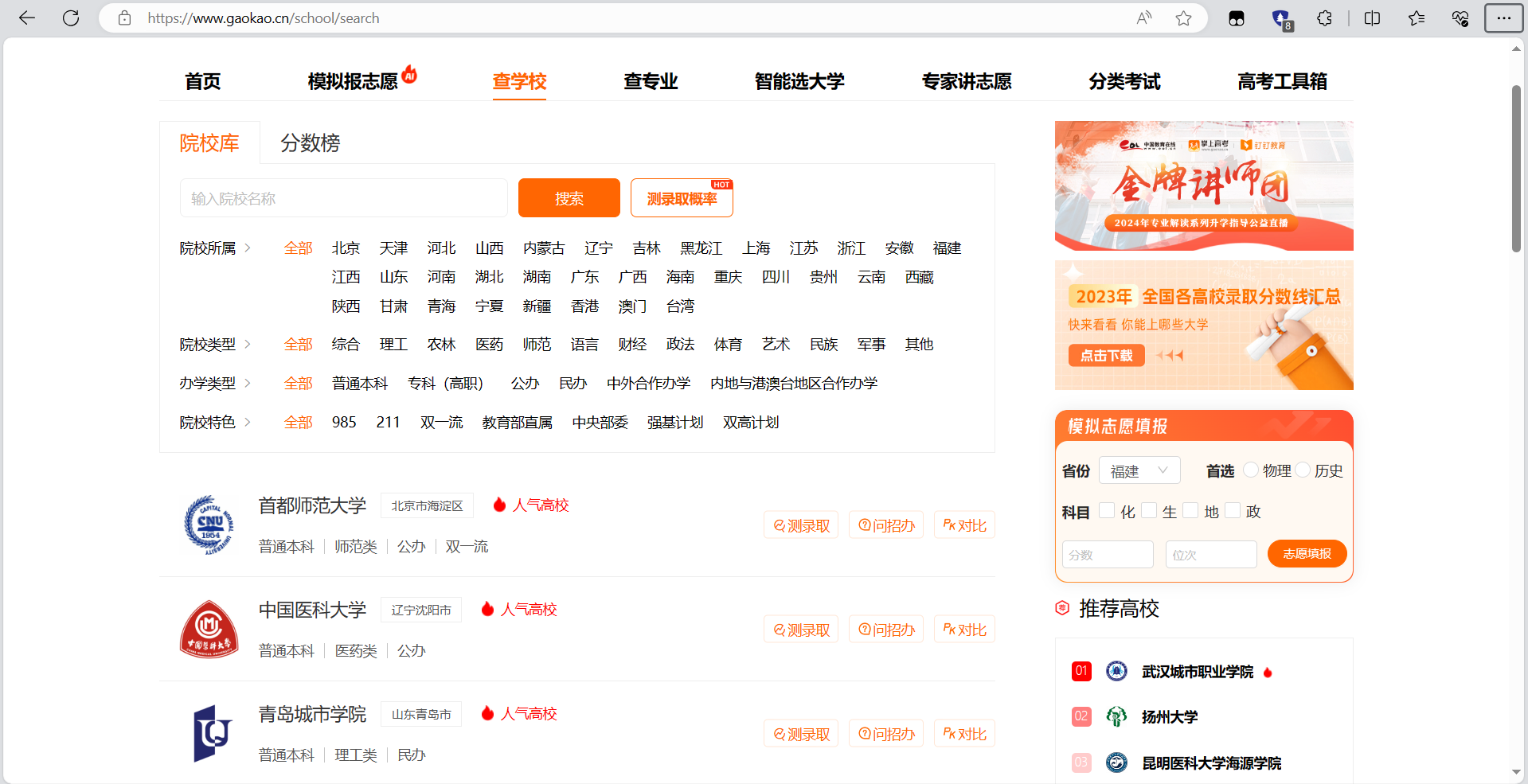The height and width of the screenshot is (784, 1528).
Task: Activate the read aloud icon in address bar
Action: 1144,18
